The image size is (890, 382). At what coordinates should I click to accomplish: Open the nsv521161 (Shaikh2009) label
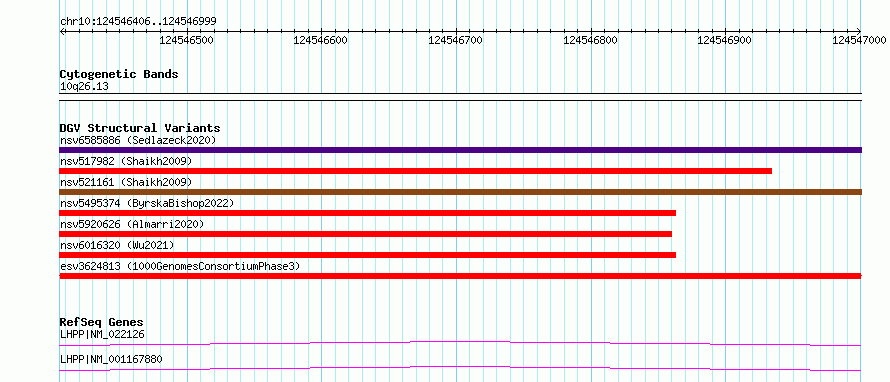pos(126,182)
